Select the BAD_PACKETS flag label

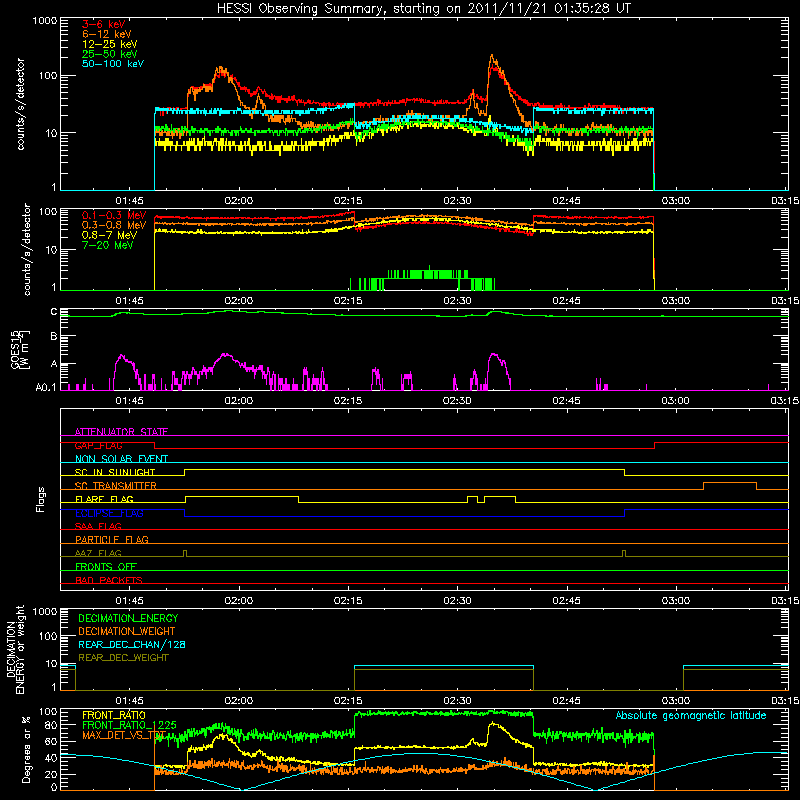point(109,580)
